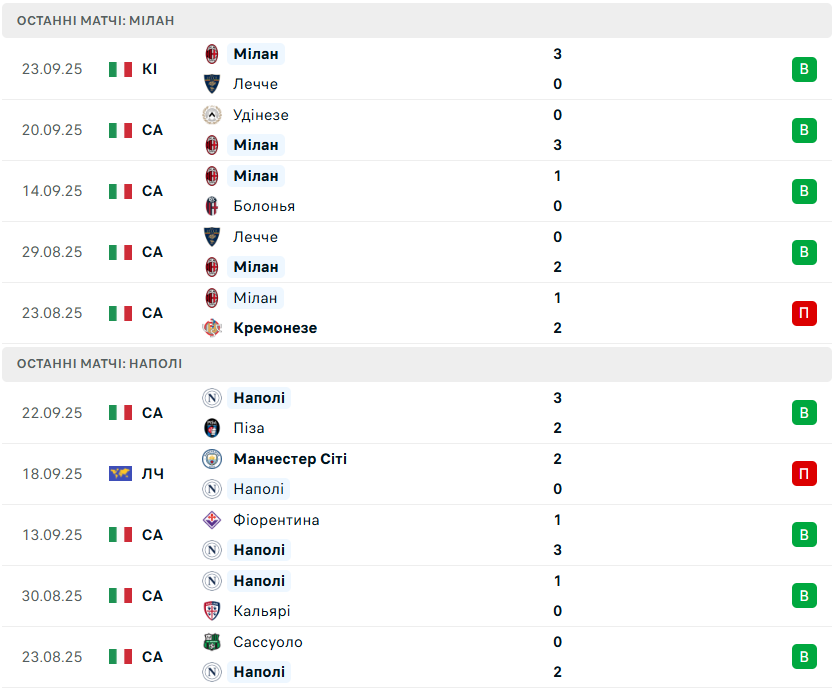Open the Кальярі team link

(261, 611)
